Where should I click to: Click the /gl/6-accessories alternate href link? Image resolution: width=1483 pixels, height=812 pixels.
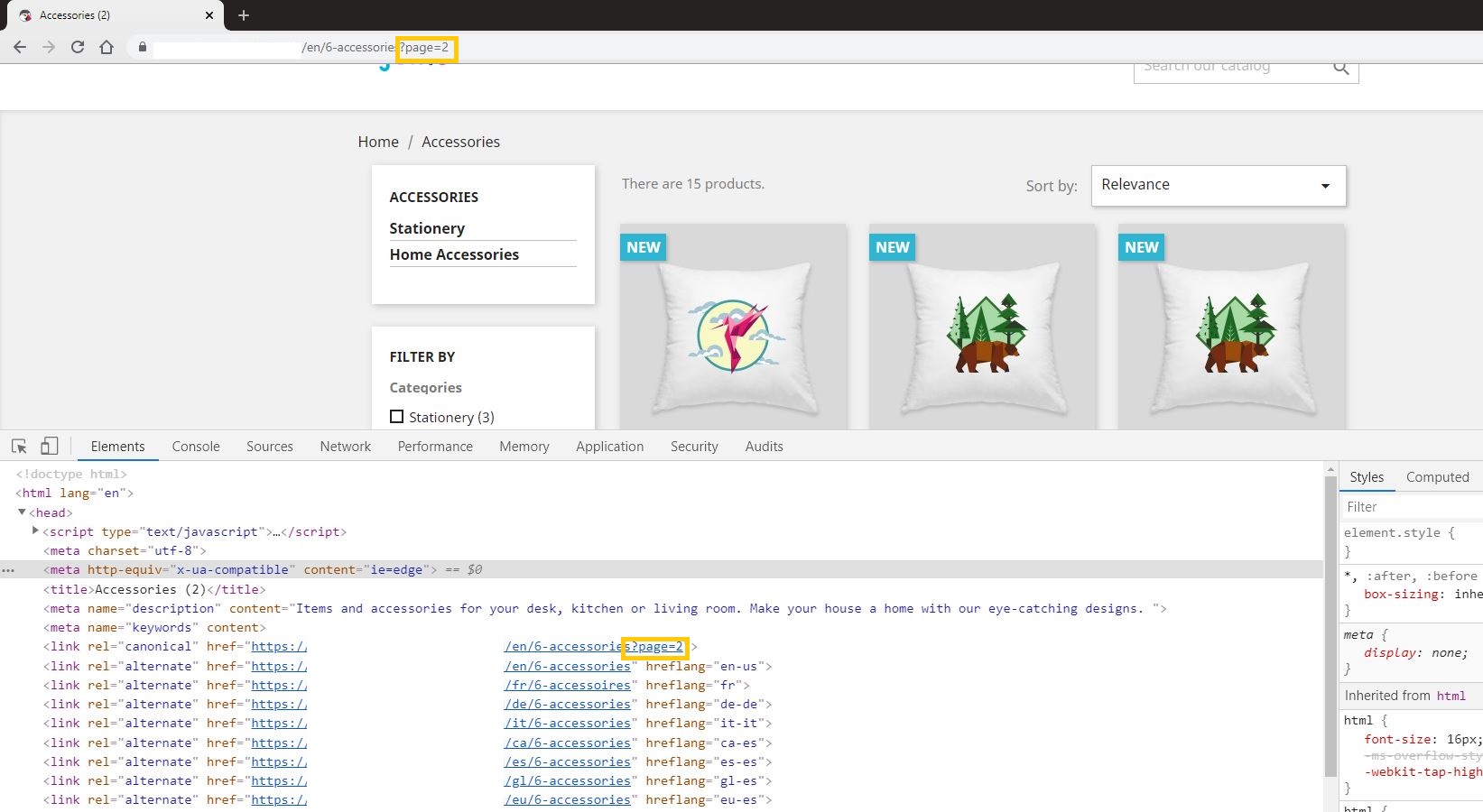click(x=567, y=780)
